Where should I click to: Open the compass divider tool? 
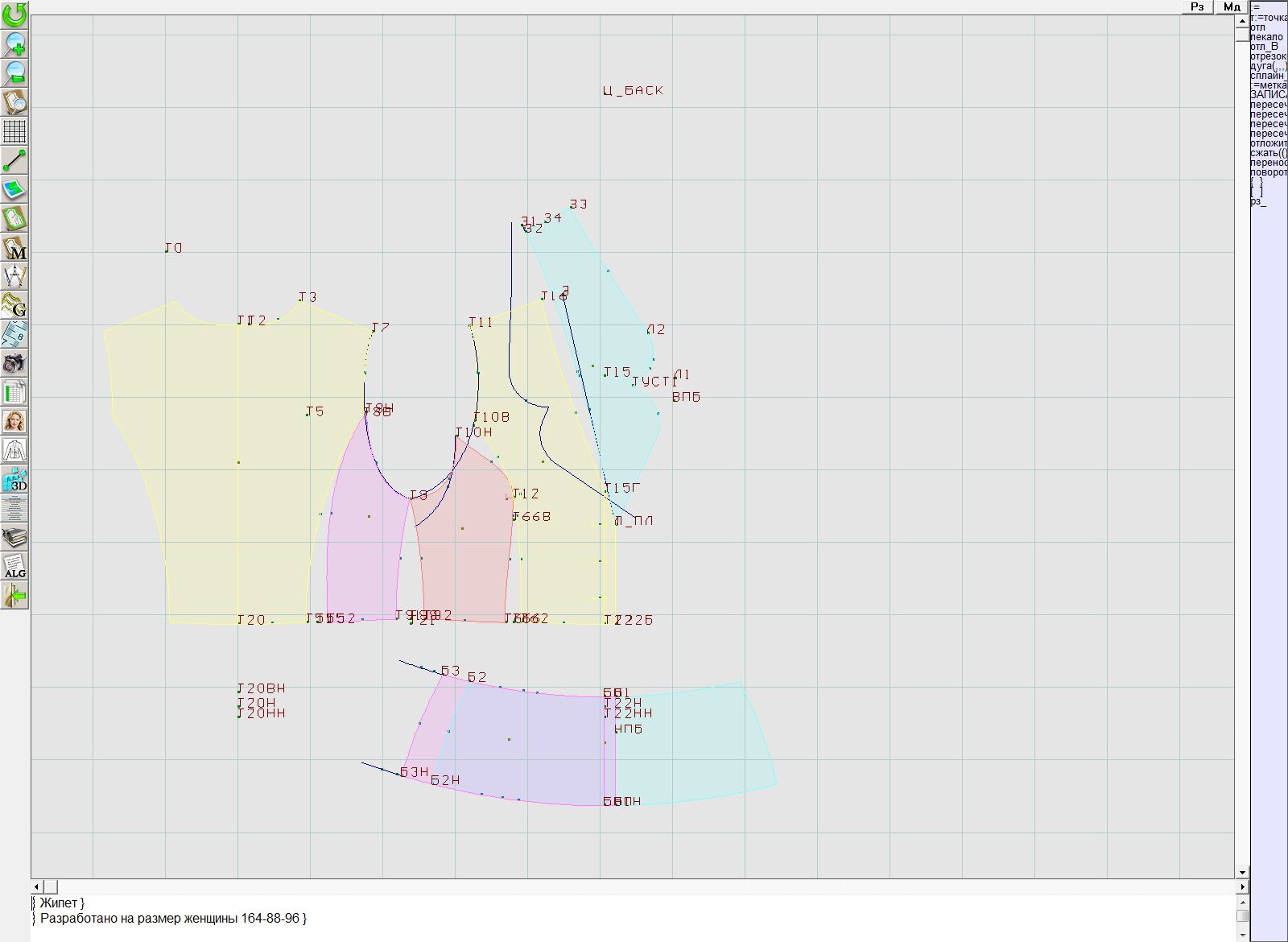[x=14, y=276]
